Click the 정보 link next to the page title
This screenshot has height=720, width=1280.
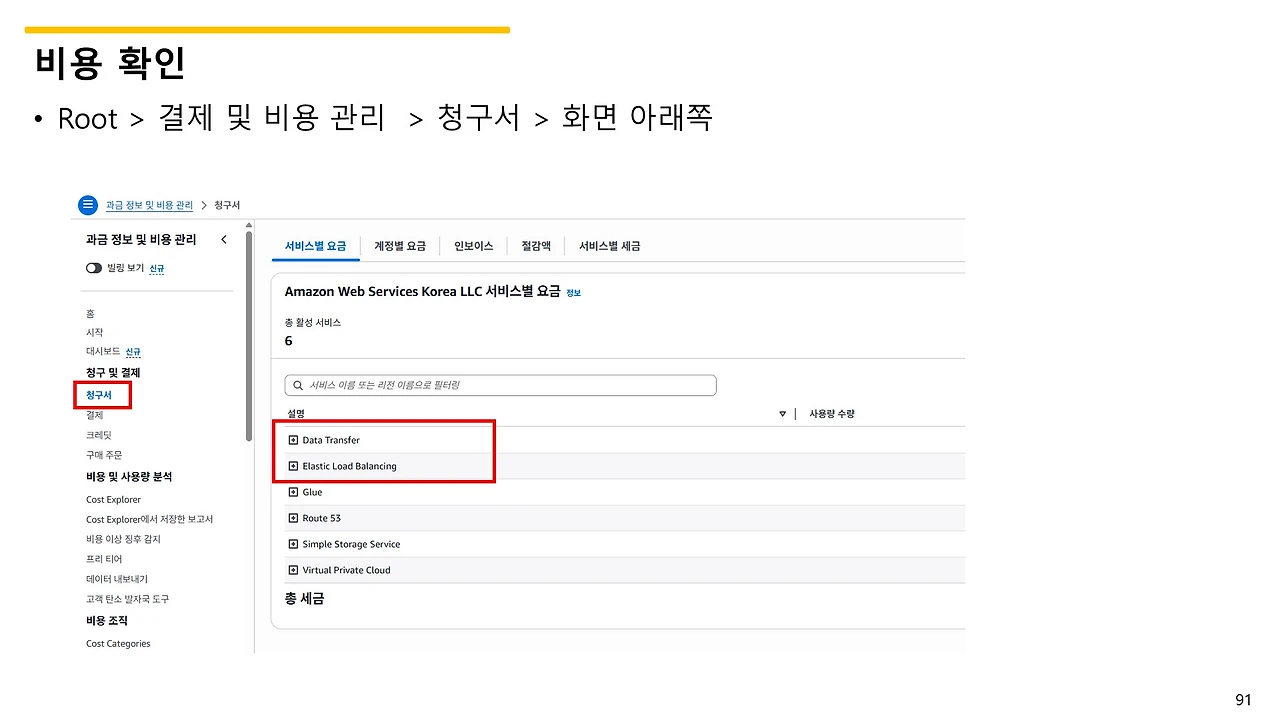pyautogui.click(x=573, y=292)
